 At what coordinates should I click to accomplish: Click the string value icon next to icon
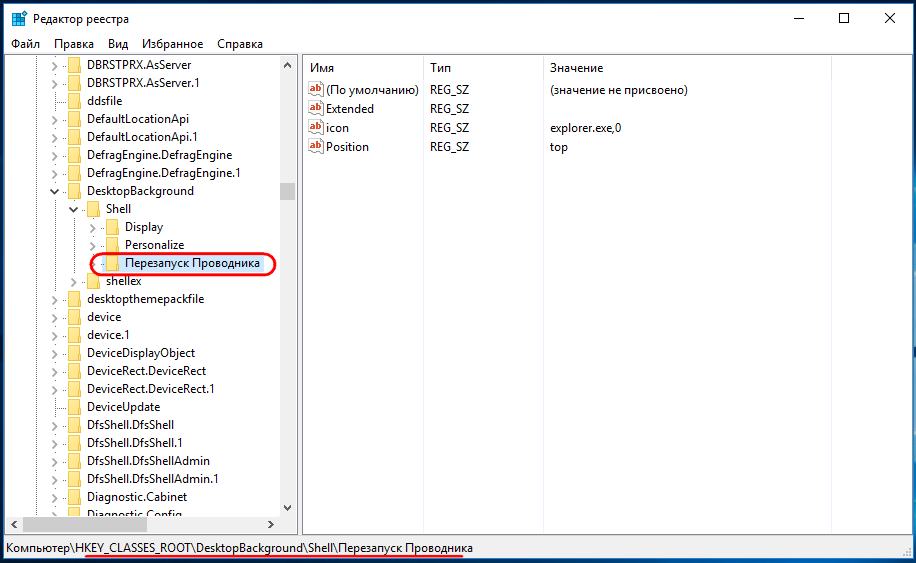coord(316,127)
